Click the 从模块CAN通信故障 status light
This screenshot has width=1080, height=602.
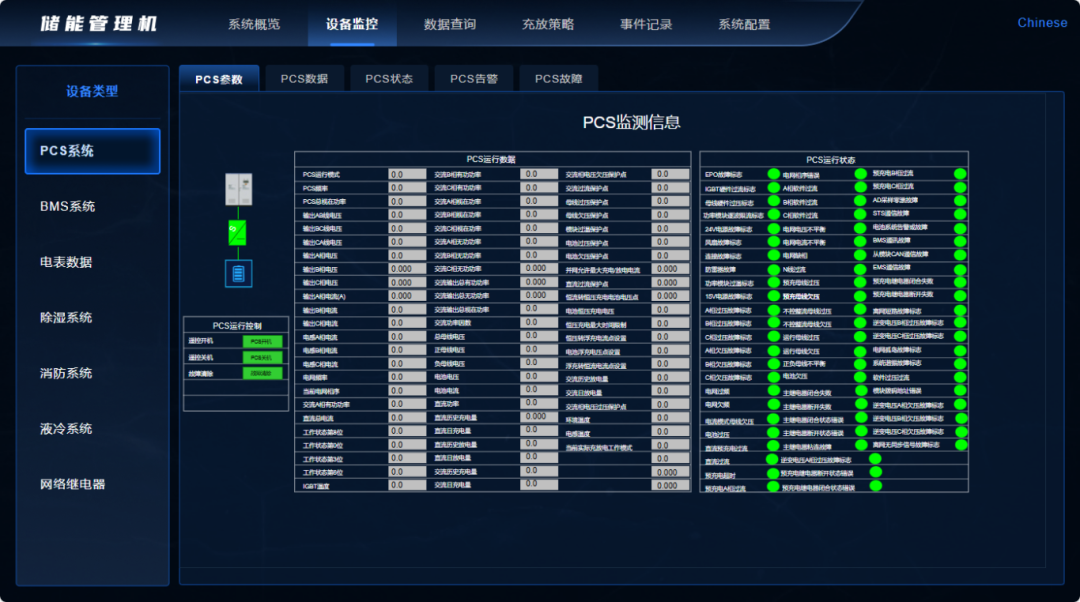[x=960, y=255]
